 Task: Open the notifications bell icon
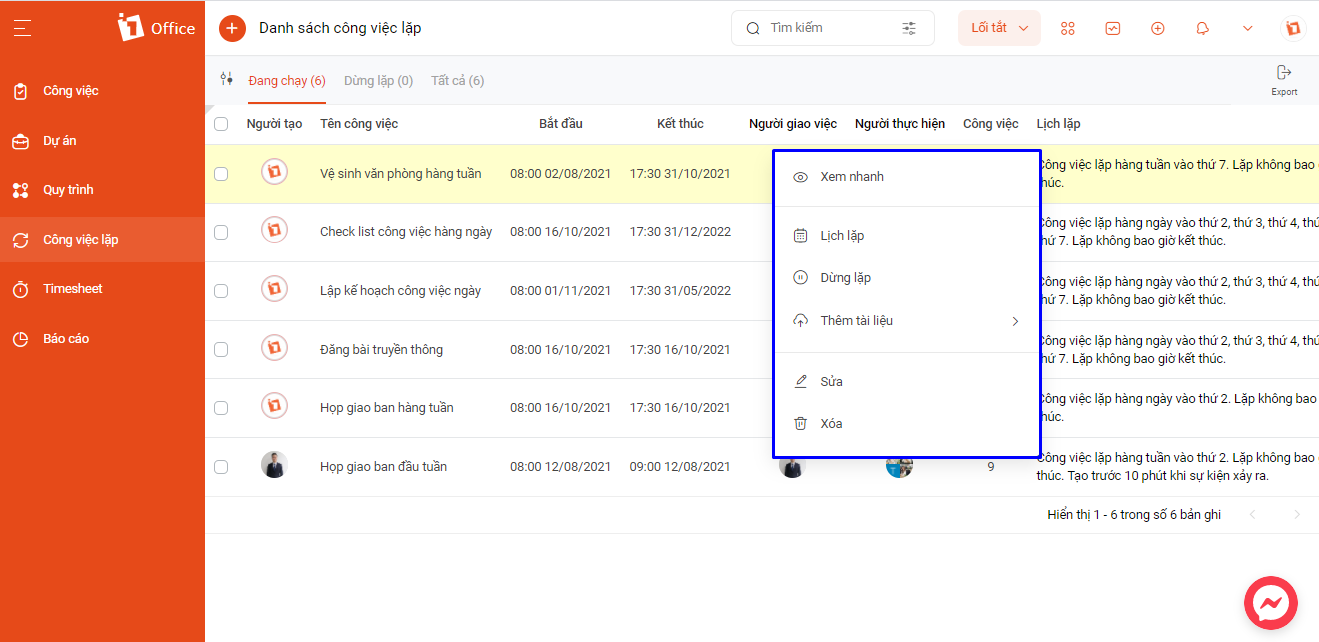(1203, 28)
